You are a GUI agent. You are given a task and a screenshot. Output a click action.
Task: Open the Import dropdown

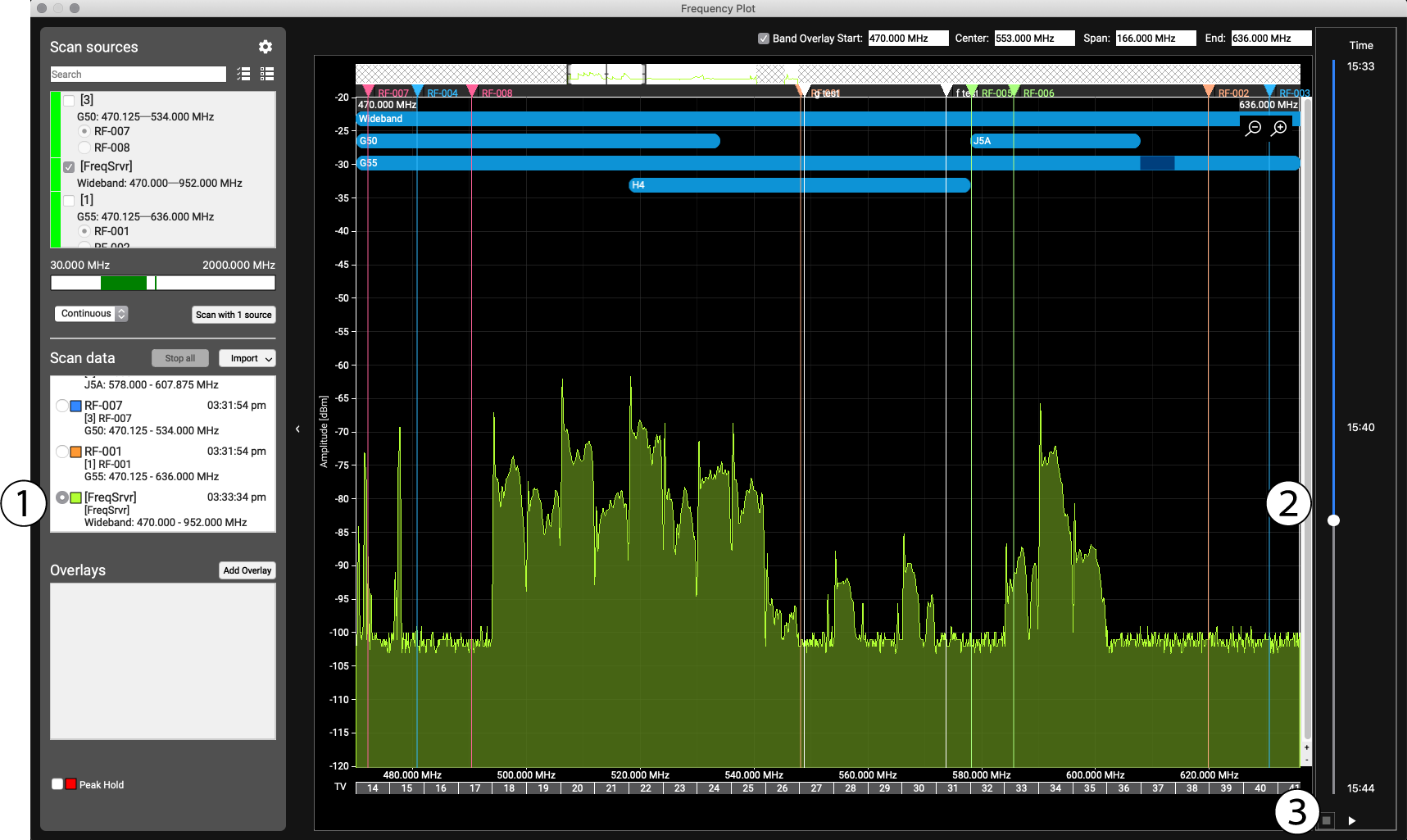247,358
